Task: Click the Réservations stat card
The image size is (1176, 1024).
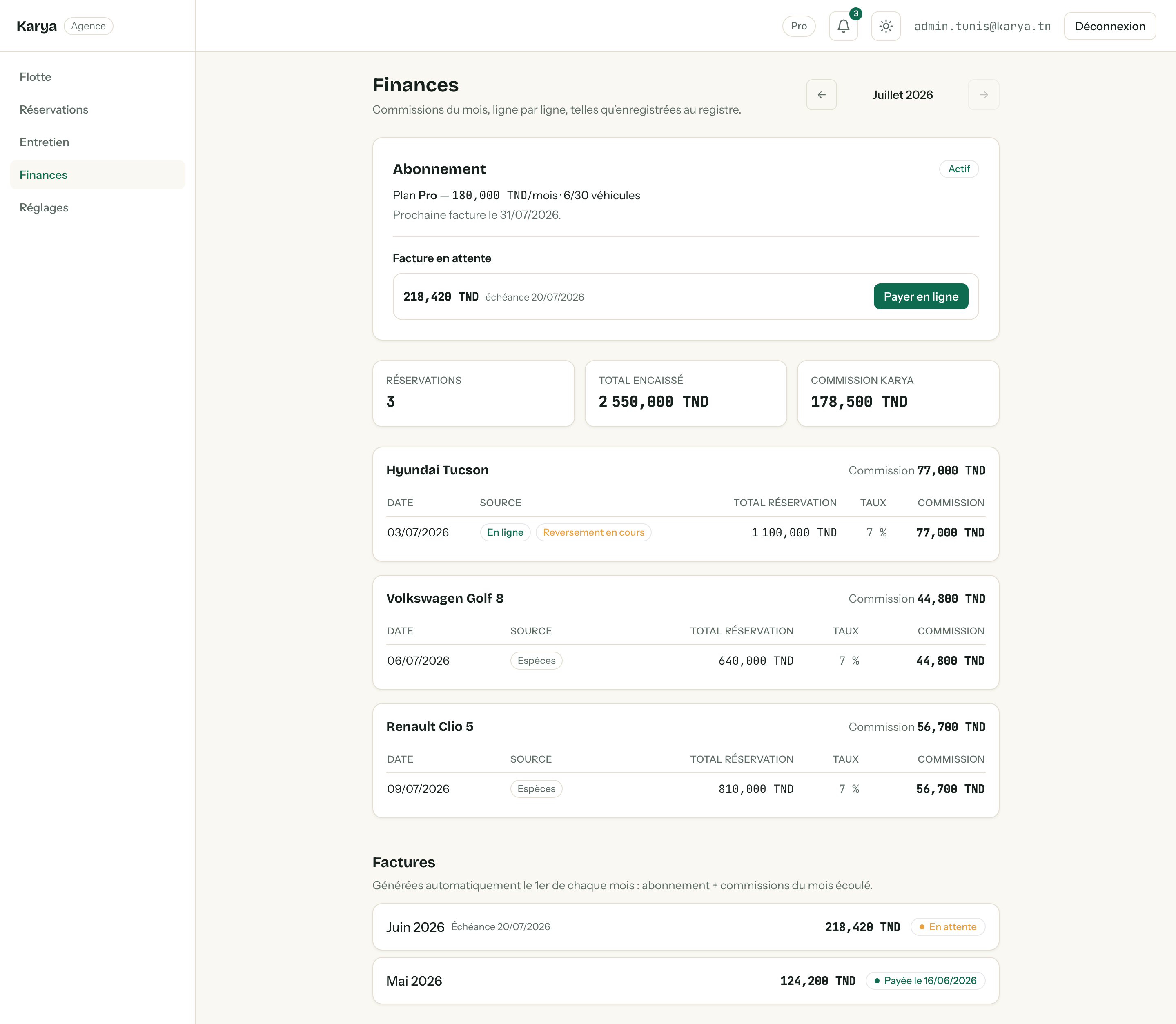Action: click(x=473, y=393)
